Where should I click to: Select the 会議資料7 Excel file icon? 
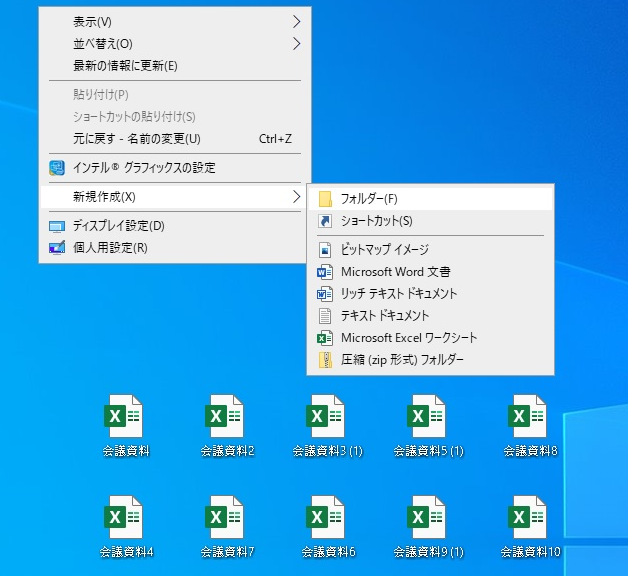coord(225,517)
